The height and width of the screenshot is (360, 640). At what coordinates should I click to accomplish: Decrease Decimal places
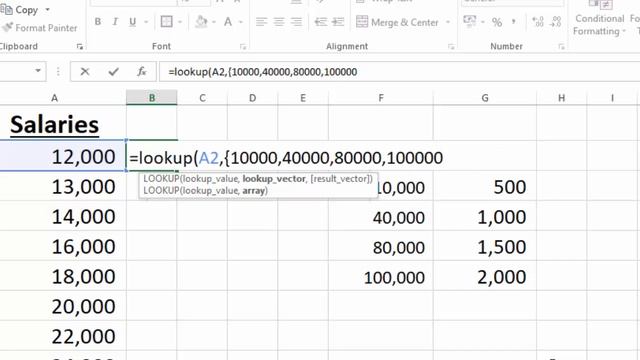click(x=556, y=22)
